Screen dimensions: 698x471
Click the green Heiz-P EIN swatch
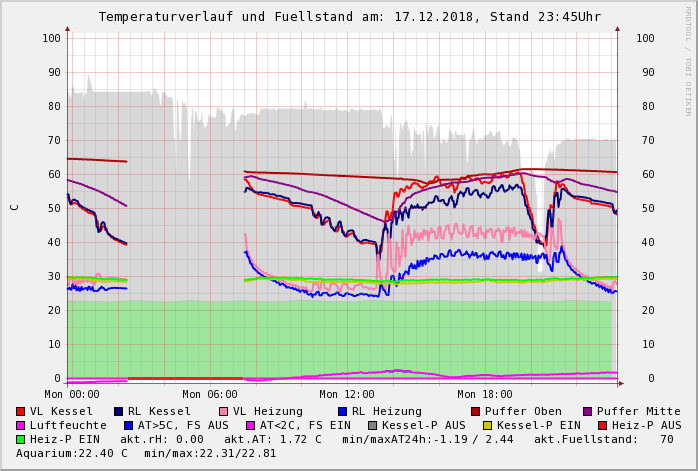point(20,439)
